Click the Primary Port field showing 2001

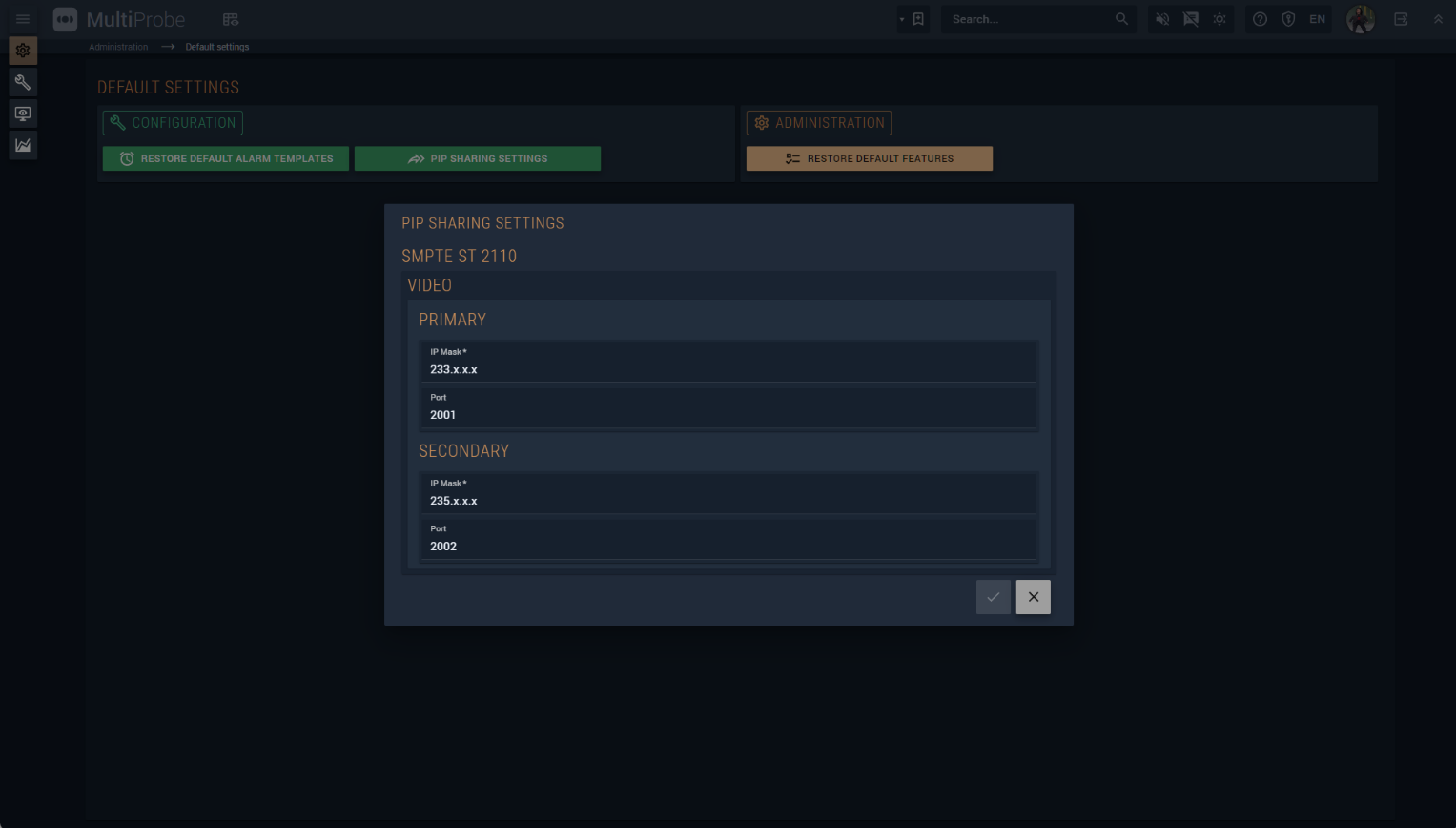pyautogui.click(x=728, y=415)
